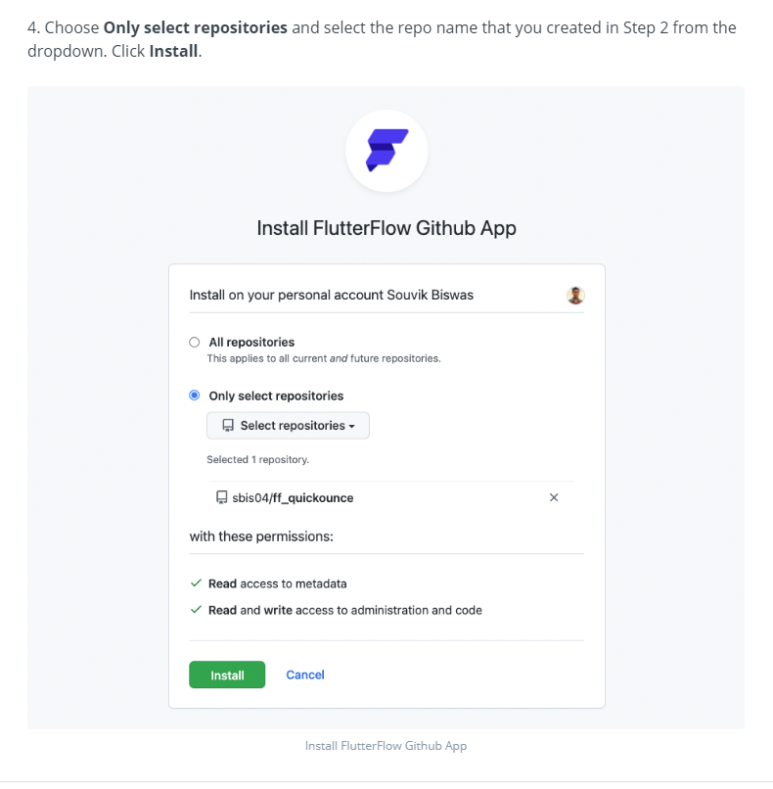Click the checkmark beside Read and write access

(196, 610)
